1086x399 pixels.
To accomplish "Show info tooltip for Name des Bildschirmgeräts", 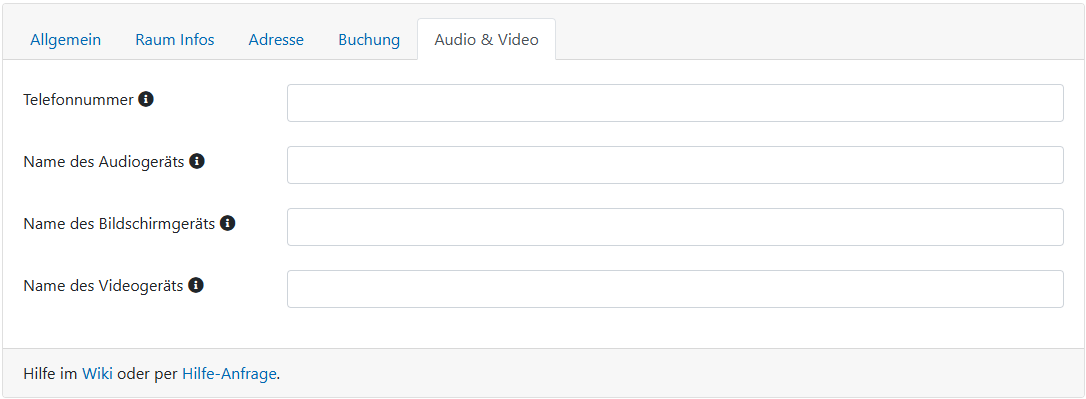I will pyautogui.click(x=227, y=224).
